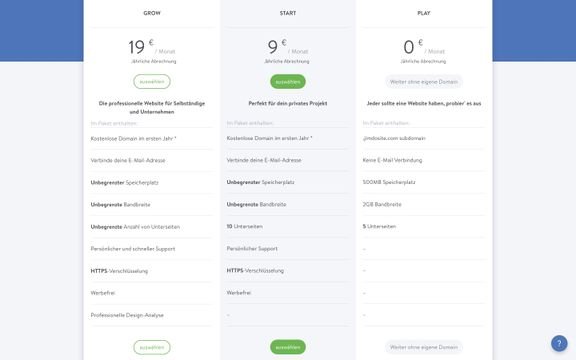Click the START plan heading
Viewport: 576px width, 360px height.
[288, 13]
